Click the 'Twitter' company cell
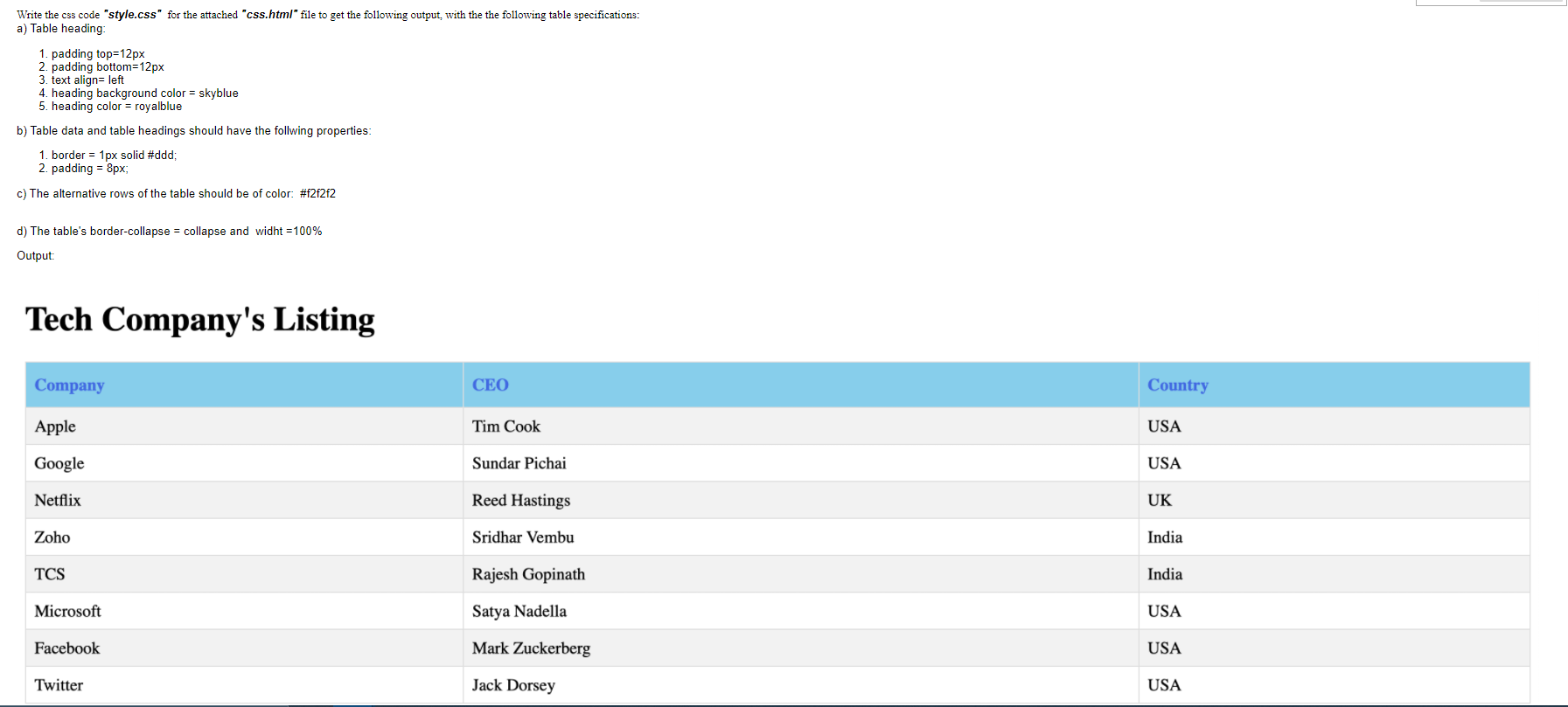 coord(244,685)
